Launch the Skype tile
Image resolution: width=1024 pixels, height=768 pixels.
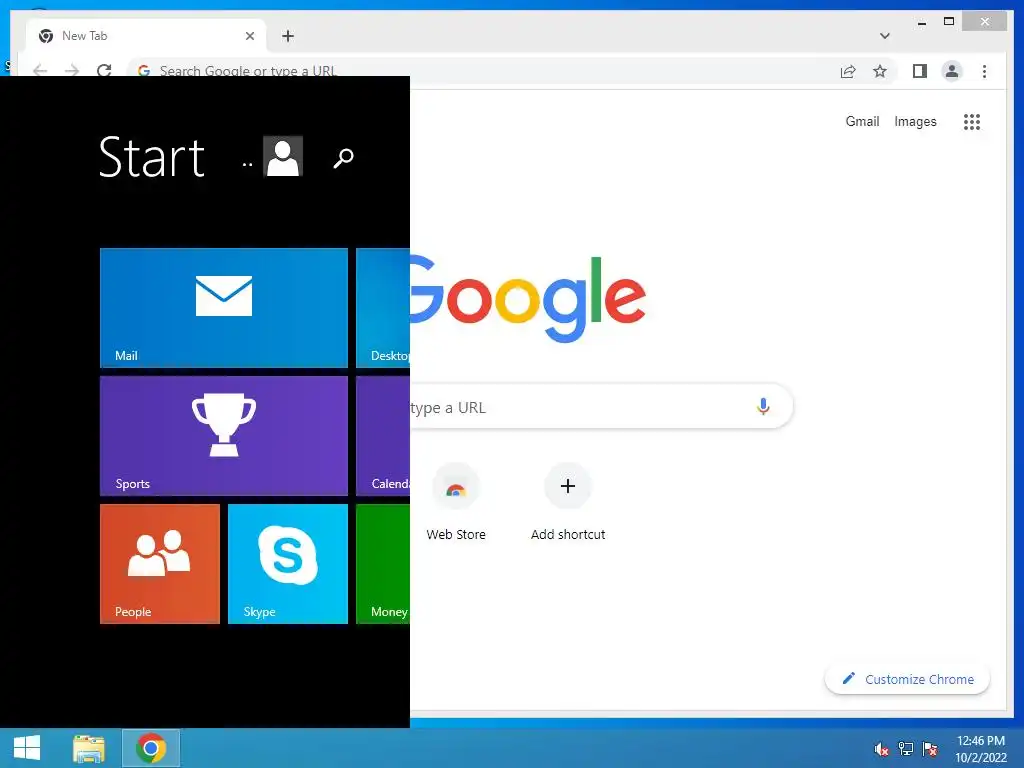coord(287,564)
